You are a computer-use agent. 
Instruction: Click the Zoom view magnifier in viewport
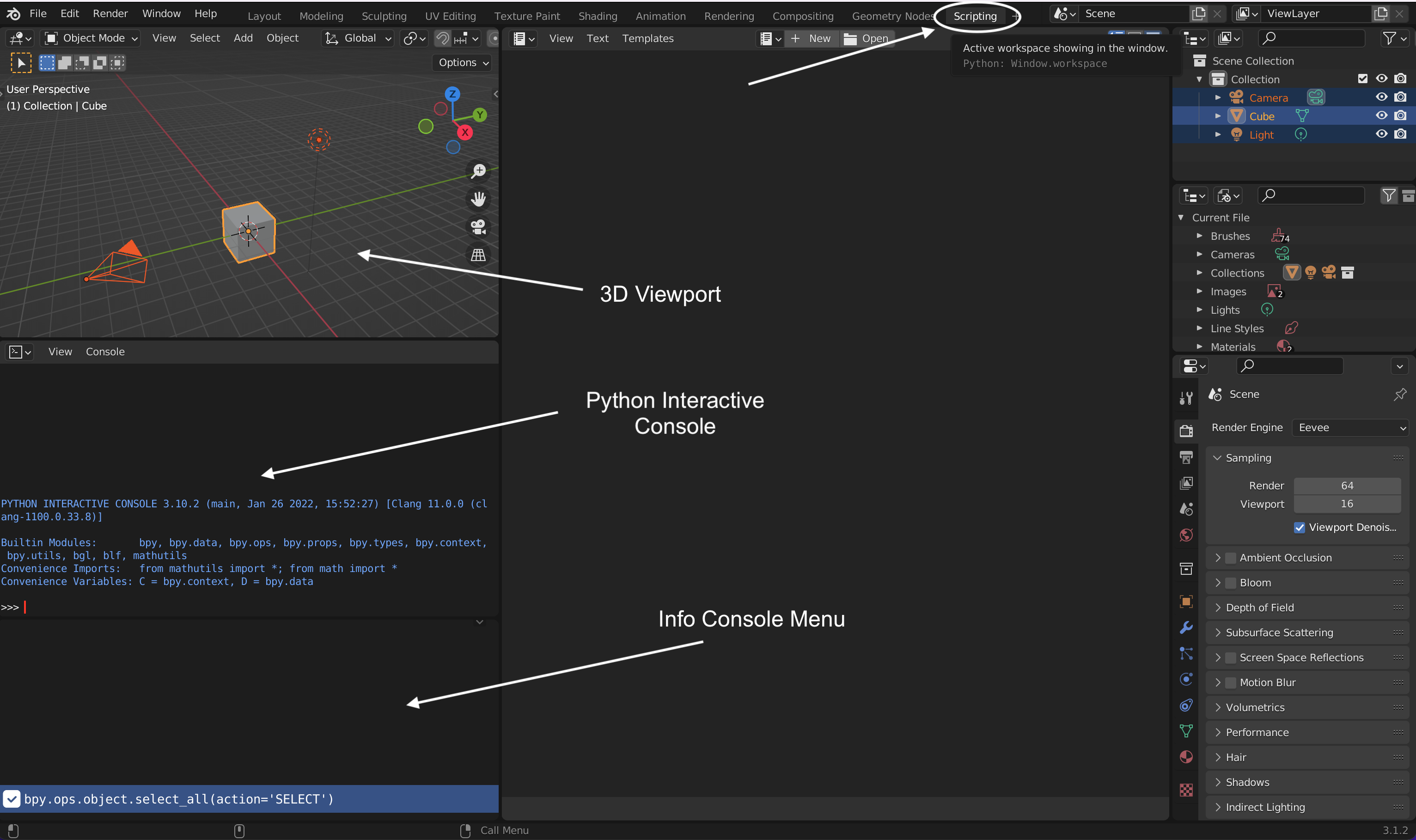[478, 171]
